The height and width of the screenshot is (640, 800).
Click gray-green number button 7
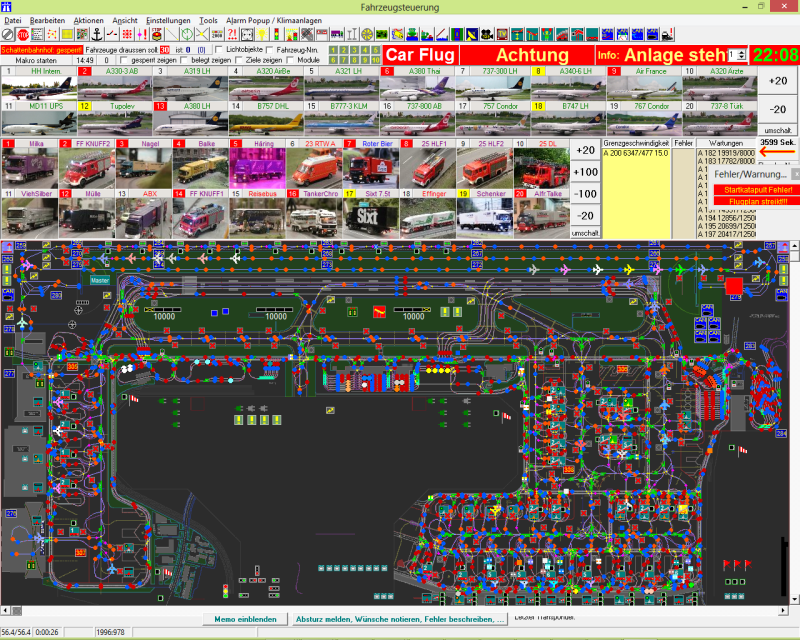(343, 60)
